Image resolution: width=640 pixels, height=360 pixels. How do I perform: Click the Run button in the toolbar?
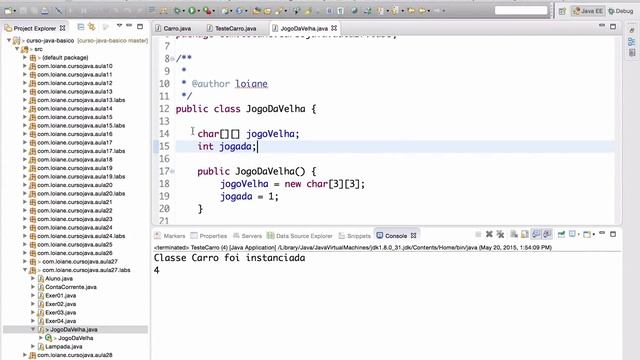coord(191,11)
